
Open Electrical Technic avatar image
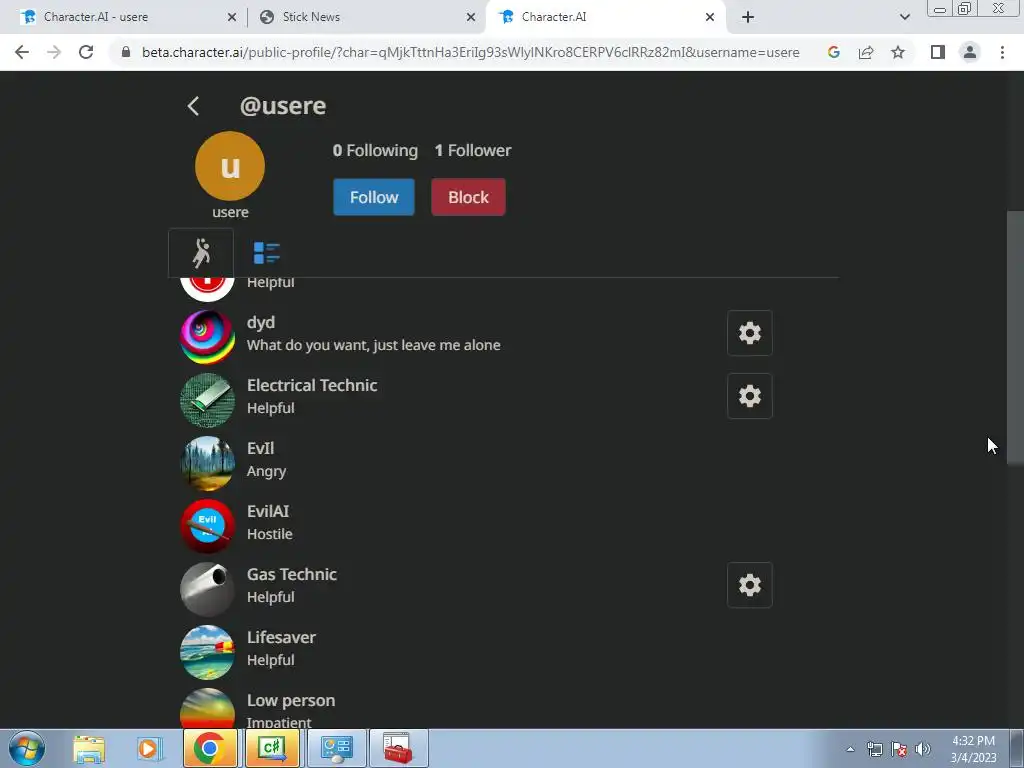tap(208, 400)
